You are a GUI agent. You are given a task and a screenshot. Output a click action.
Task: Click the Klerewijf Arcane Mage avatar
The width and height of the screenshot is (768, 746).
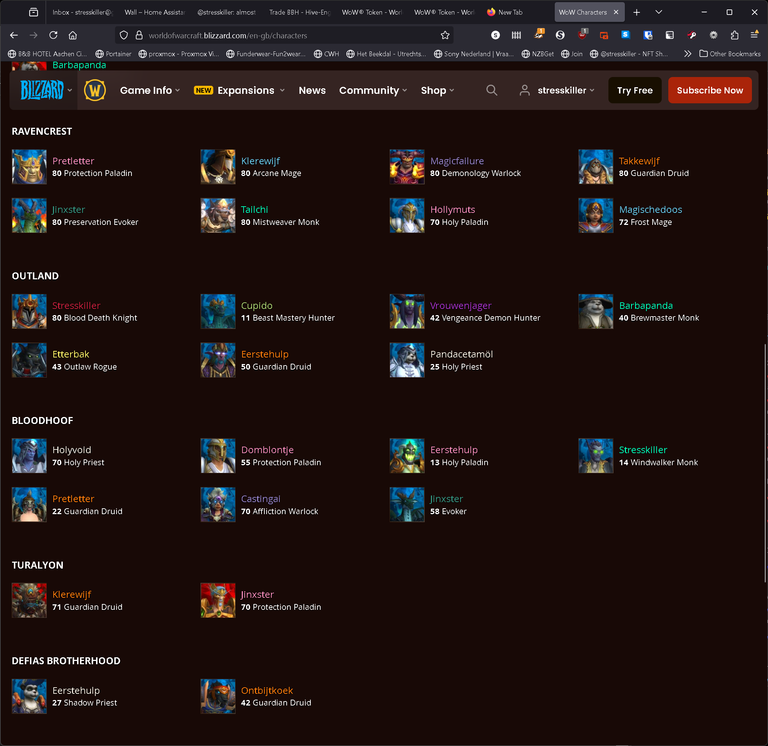point(218,167)
